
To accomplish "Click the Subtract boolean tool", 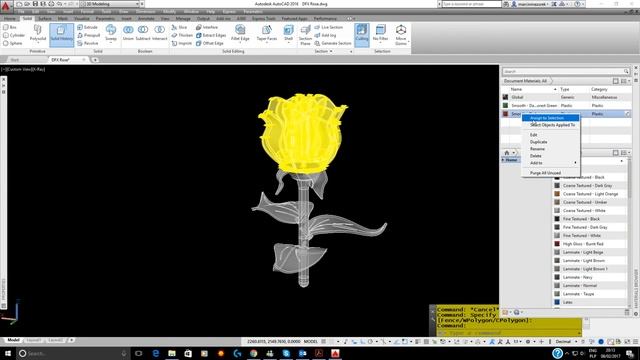I will tap(143, 33).
